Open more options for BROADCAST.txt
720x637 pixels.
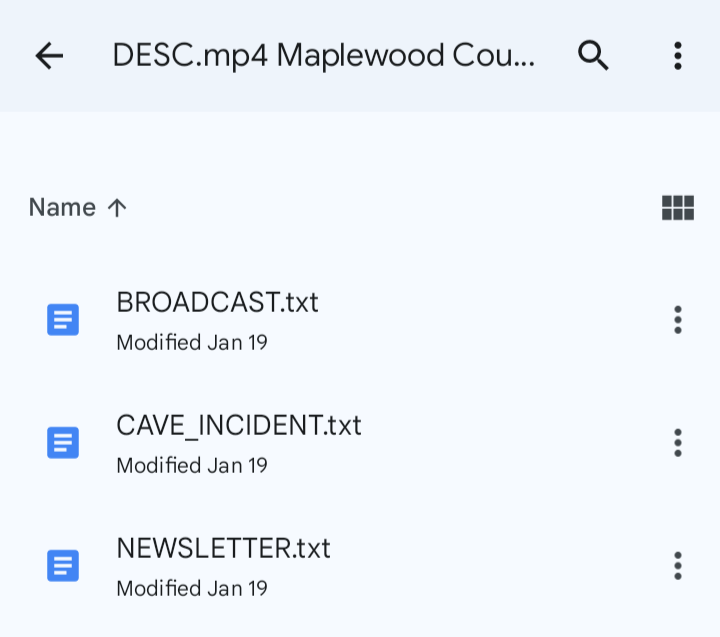click(x=678, y=320)
